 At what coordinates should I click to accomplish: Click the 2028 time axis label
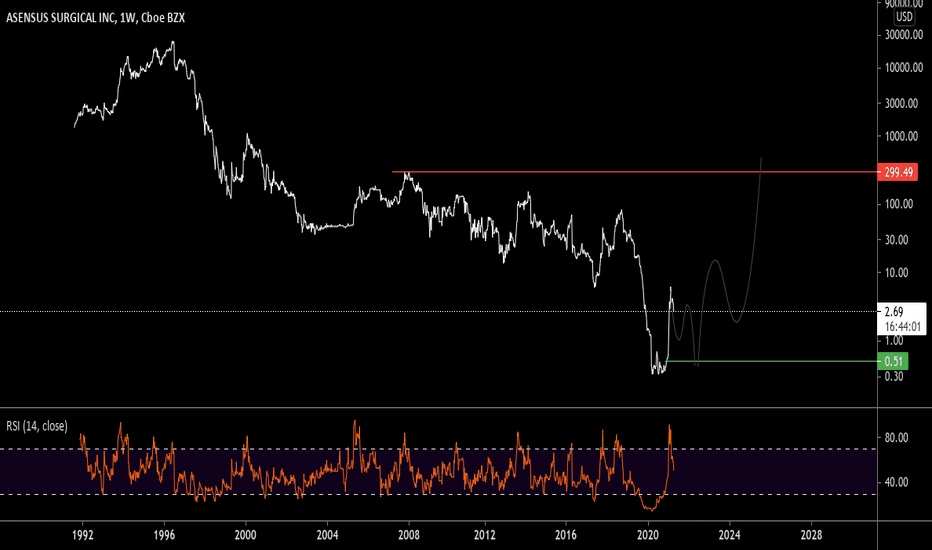point(811,535)
